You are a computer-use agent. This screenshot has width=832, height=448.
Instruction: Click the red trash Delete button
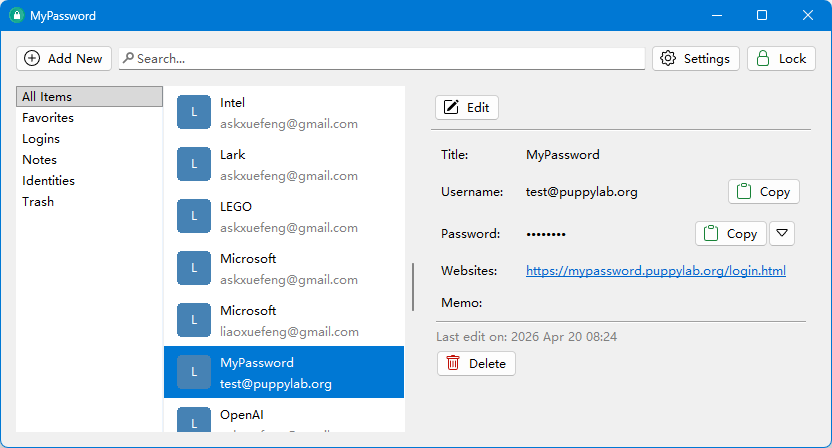pos(476,364)
